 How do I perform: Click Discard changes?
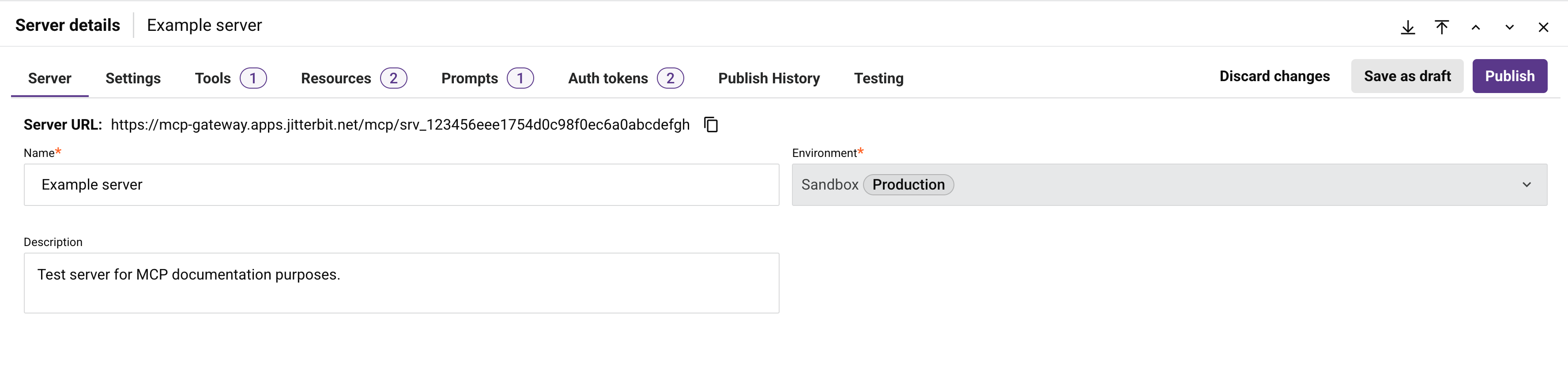click(1274, 76)
